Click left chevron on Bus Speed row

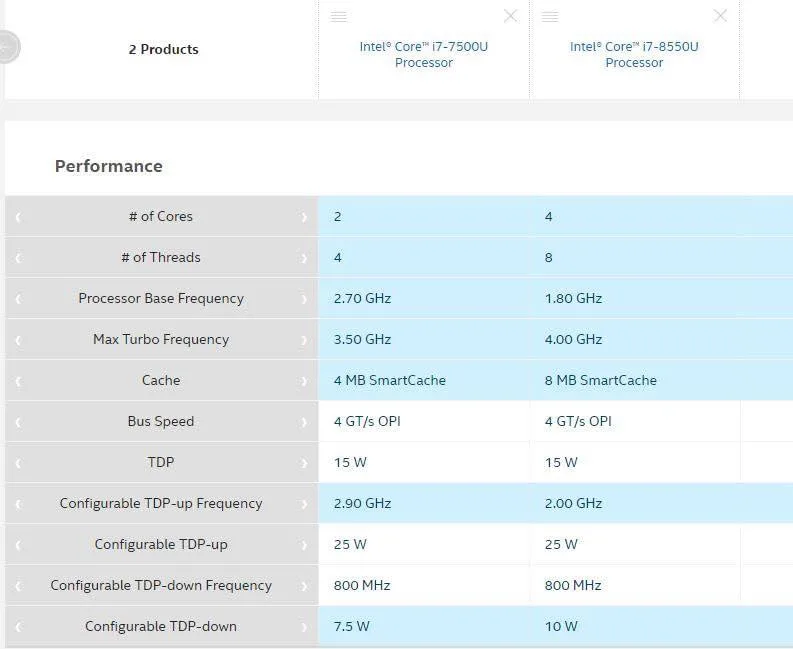18,422
